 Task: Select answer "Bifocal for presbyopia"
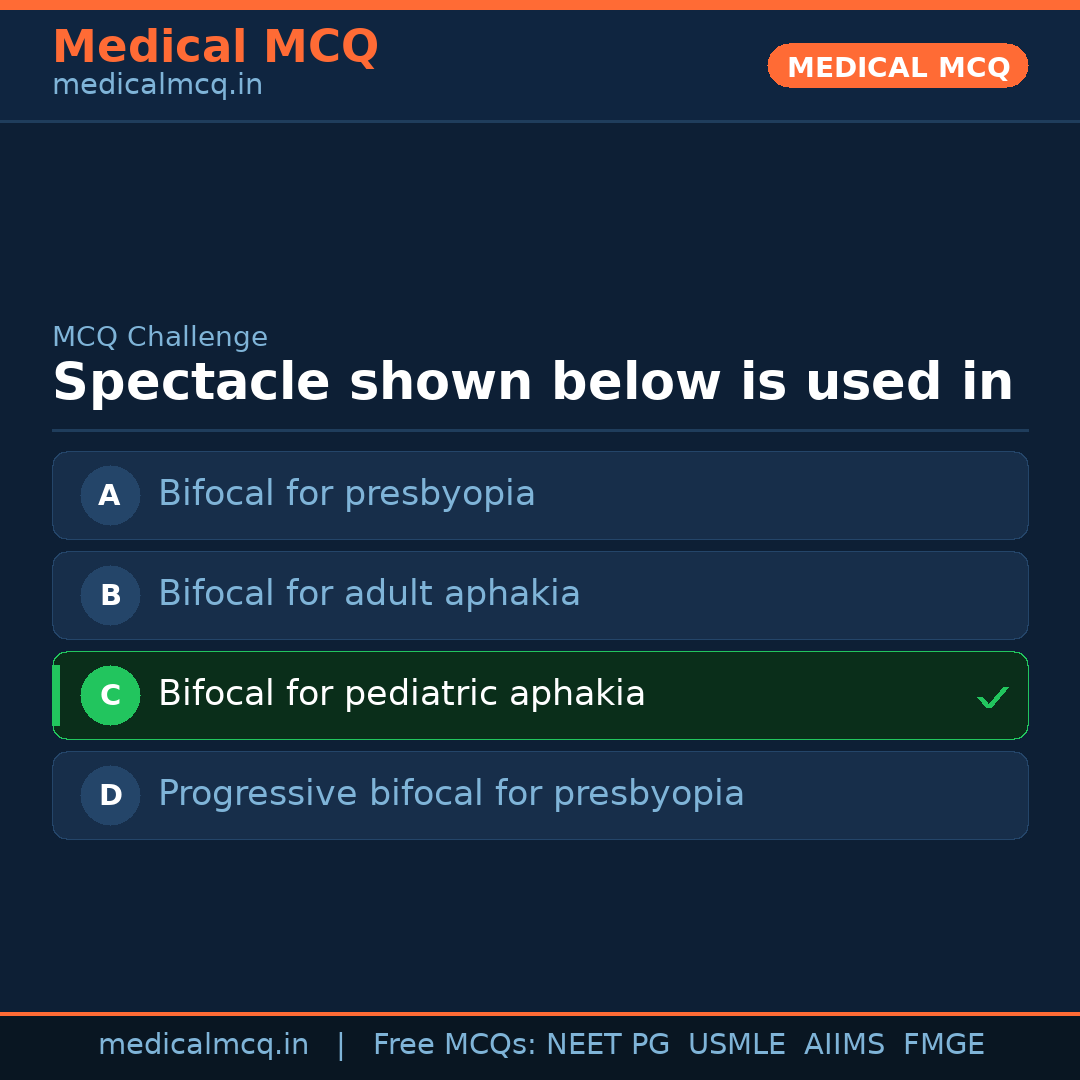point(346,494)
